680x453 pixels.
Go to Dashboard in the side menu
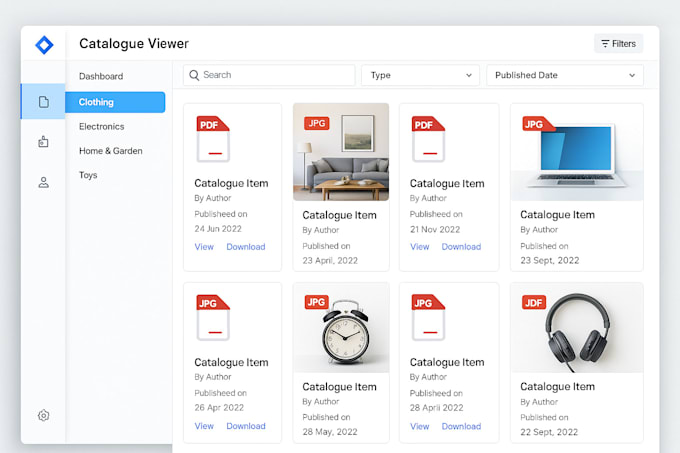[101, 76]
